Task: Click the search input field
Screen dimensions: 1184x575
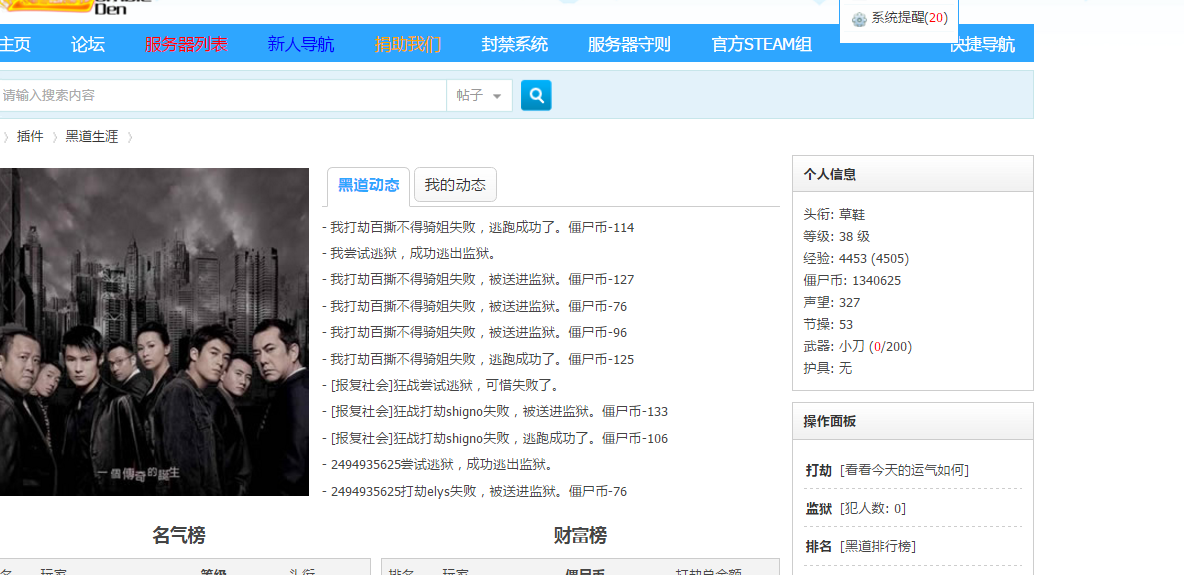Action: [222, 95]
